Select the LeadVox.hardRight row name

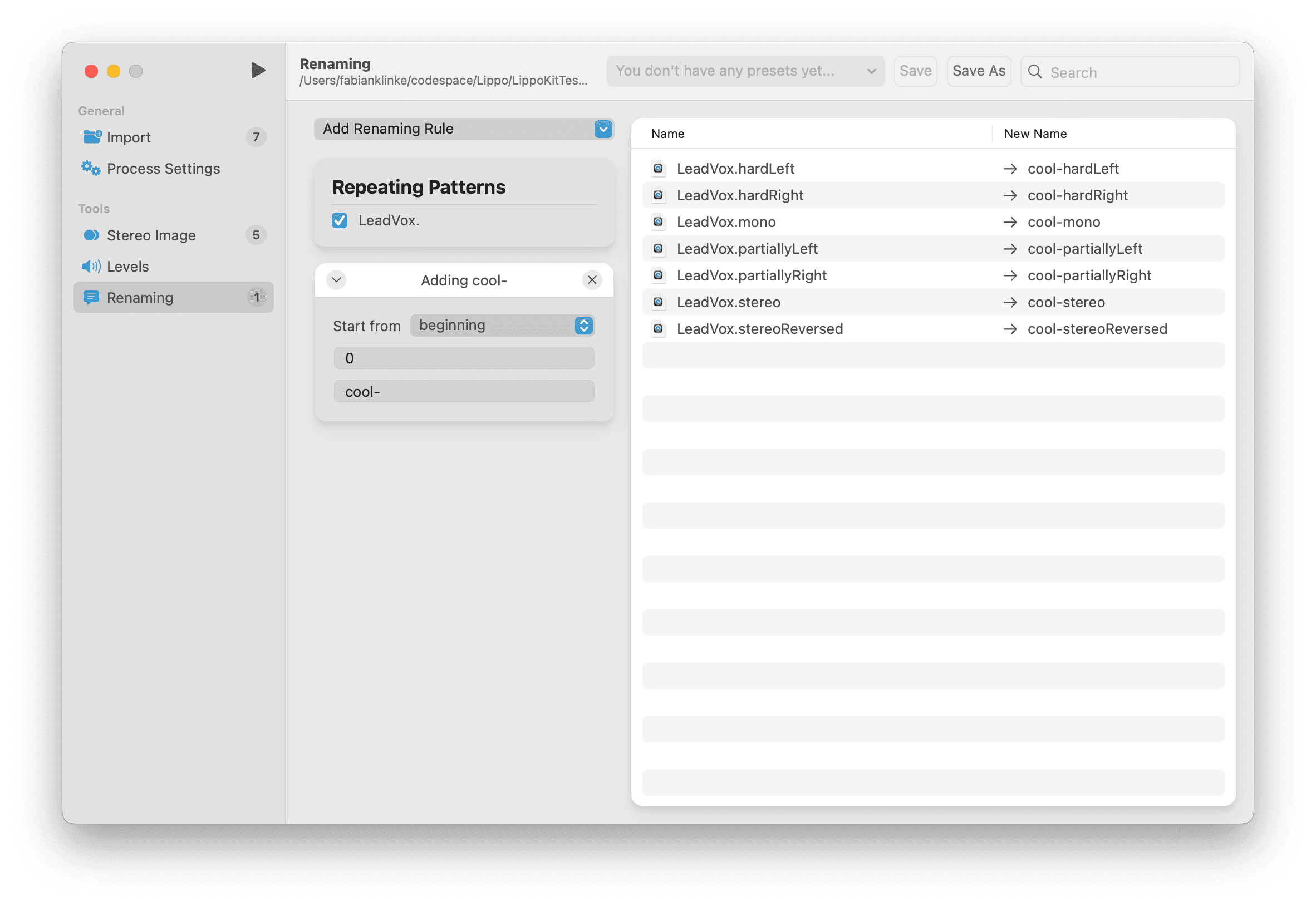tap(740, 195)
